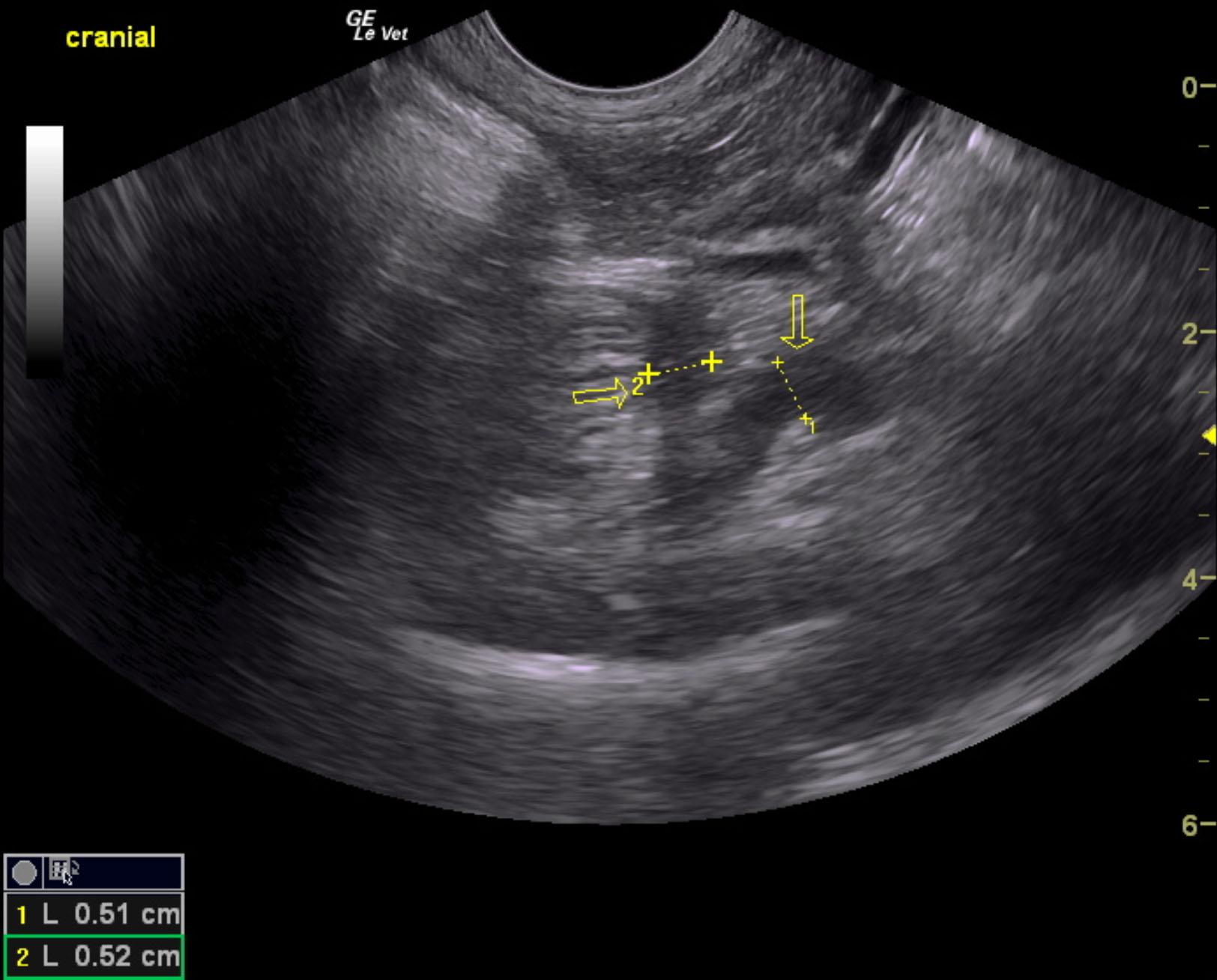
Task: Click the 'cranial' annotation label
Action: point(111,37)
